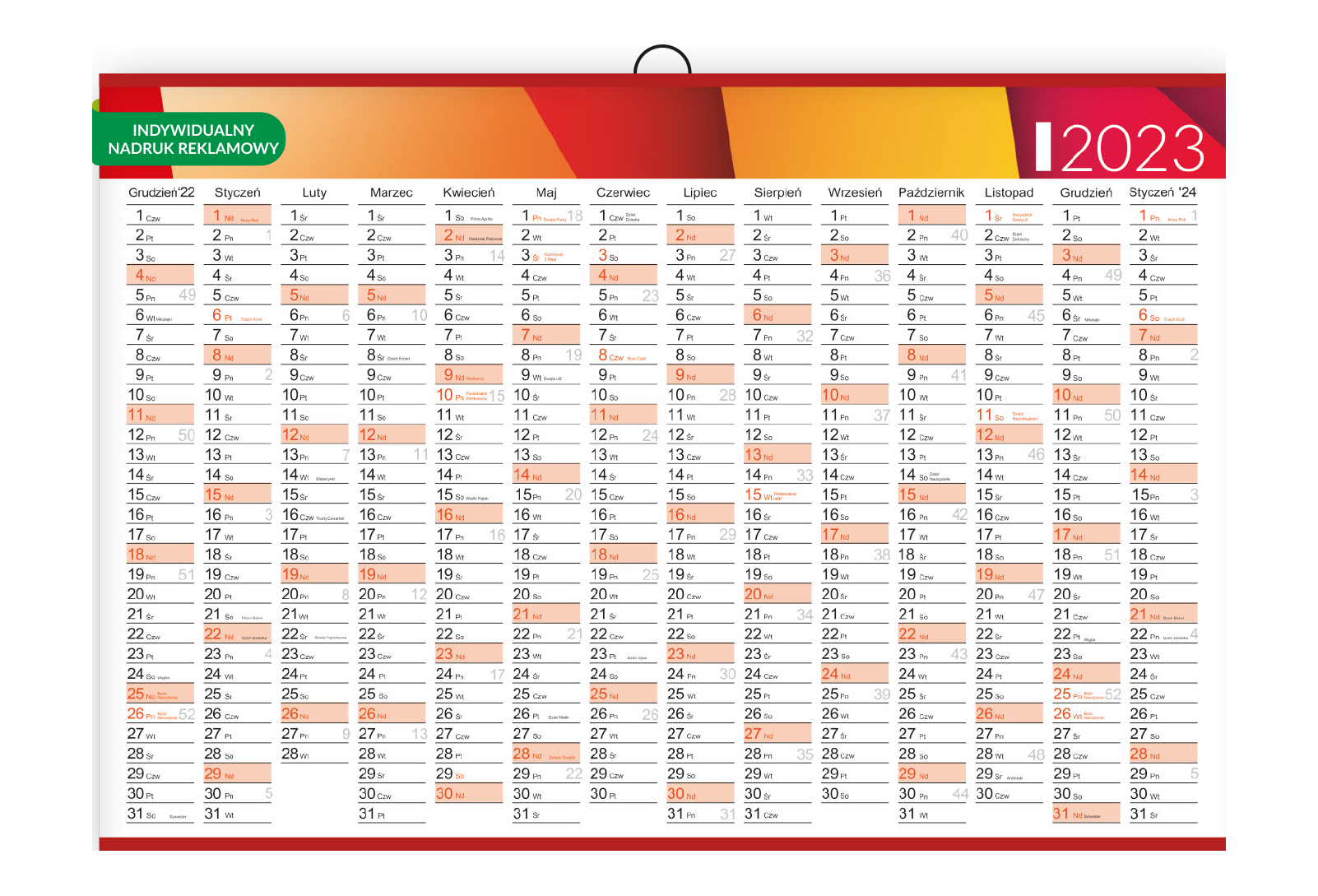Image resolution: width=1318 pixels, height=896 pixels.
Task: Click 4 Nd in Grudzień'22 column
Action: pos(160,276)
